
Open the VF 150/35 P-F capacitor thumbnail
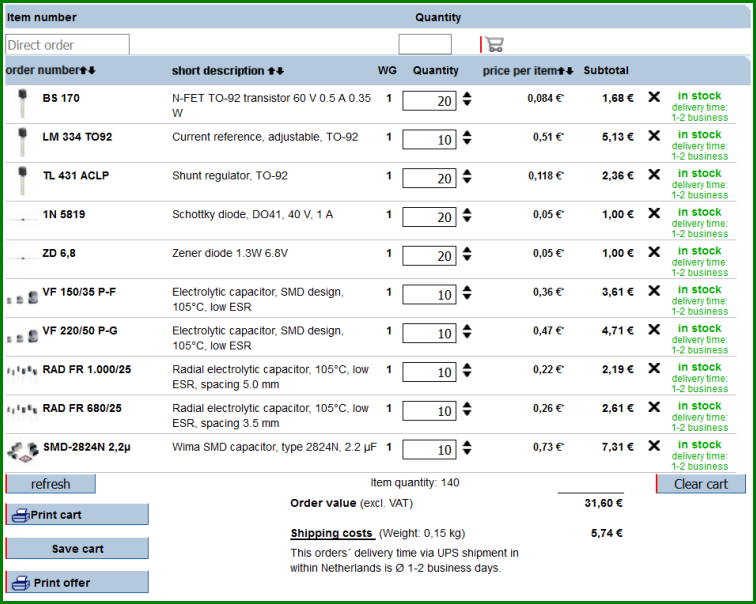point(22,297)
